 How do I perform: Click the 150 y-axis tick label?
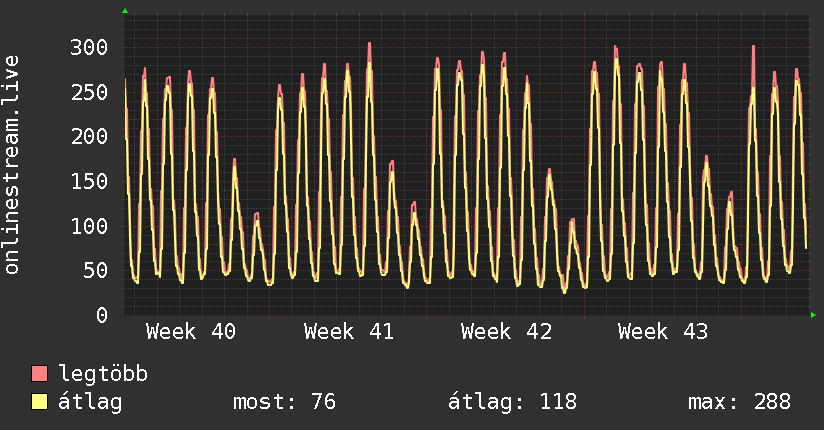coord(89,181)
